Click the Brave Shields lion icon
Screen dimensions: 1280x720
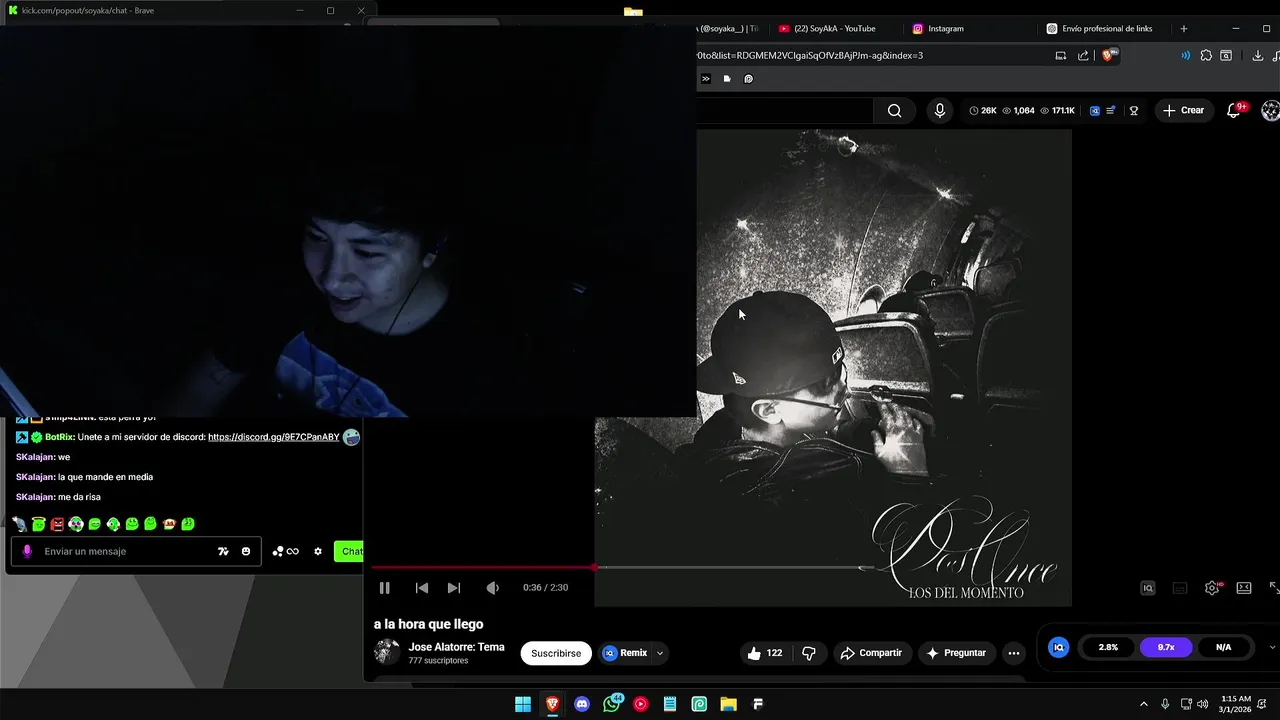click(1108, 56)
